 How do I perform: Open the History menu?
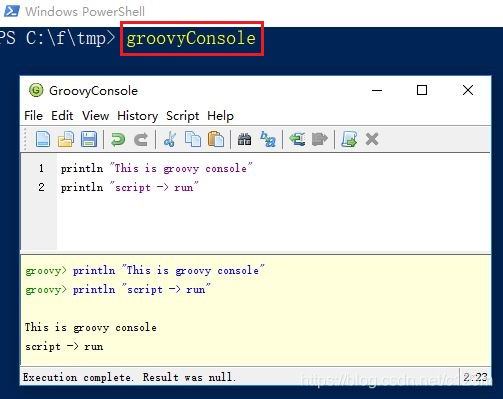137,116
